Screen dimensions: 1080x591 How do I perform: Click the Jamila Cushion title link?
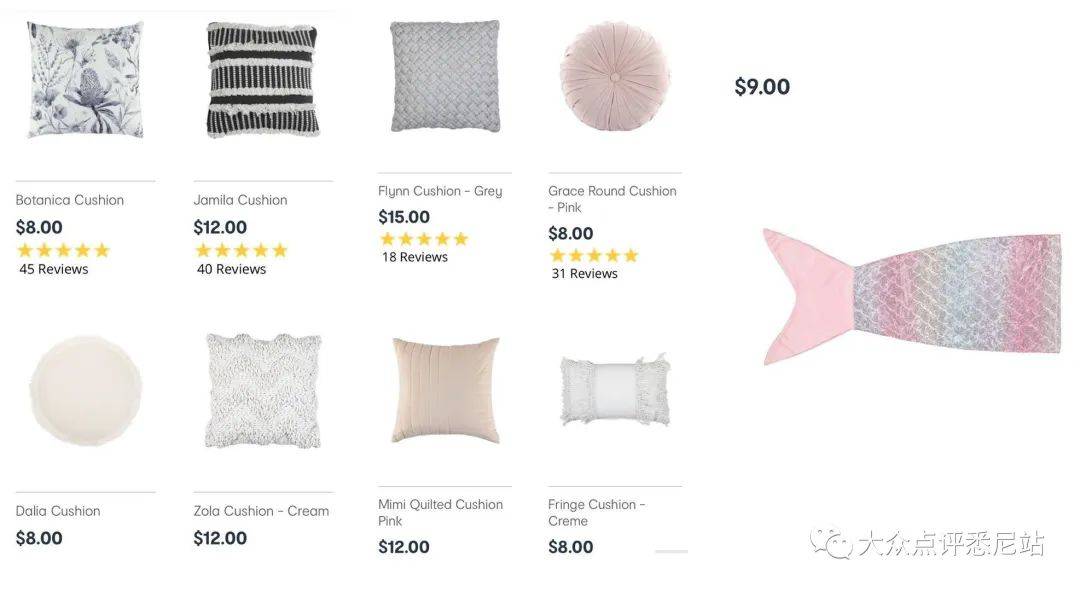240,200
